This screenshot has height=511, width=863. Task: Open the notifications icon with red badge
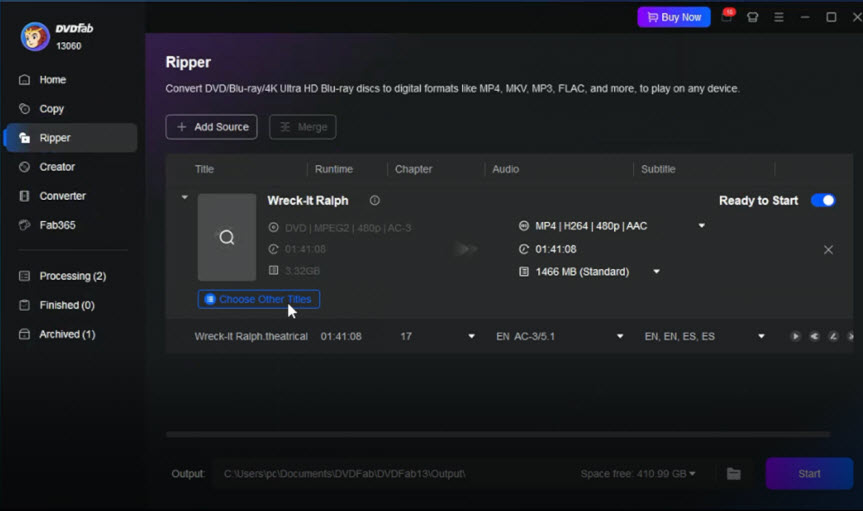pos(727,17)
